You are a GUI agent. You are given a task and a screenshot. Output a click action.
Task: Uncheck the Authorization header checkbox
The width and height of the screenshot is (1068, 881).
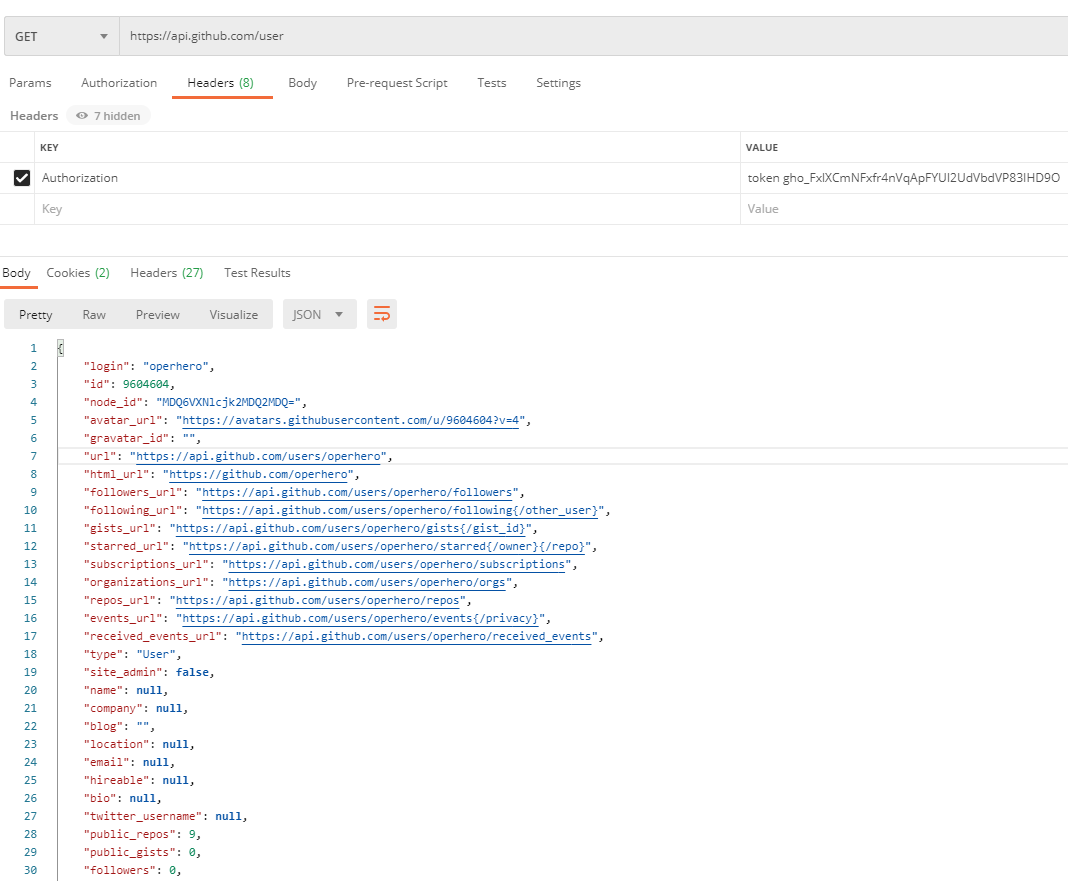pyautogui.click(x=22, y=178)
